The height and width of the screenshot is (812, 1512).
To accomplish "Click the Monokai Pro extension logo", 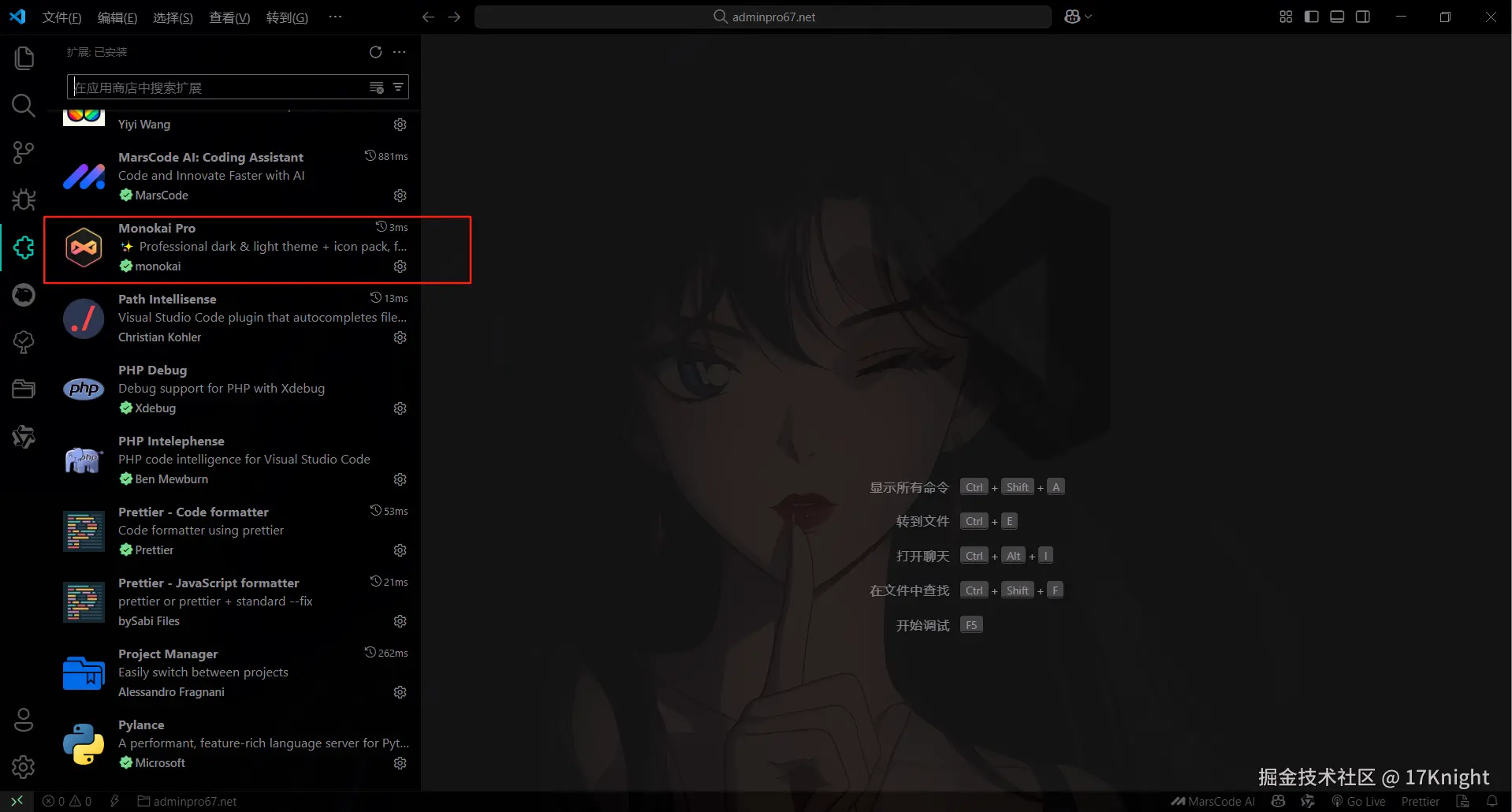I will [x=84, y=248].
